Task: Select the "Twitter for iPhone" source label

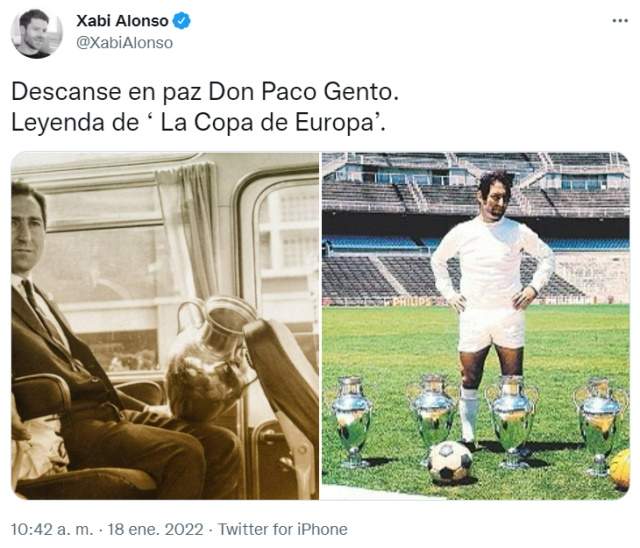Action: [x=282, y=529]
